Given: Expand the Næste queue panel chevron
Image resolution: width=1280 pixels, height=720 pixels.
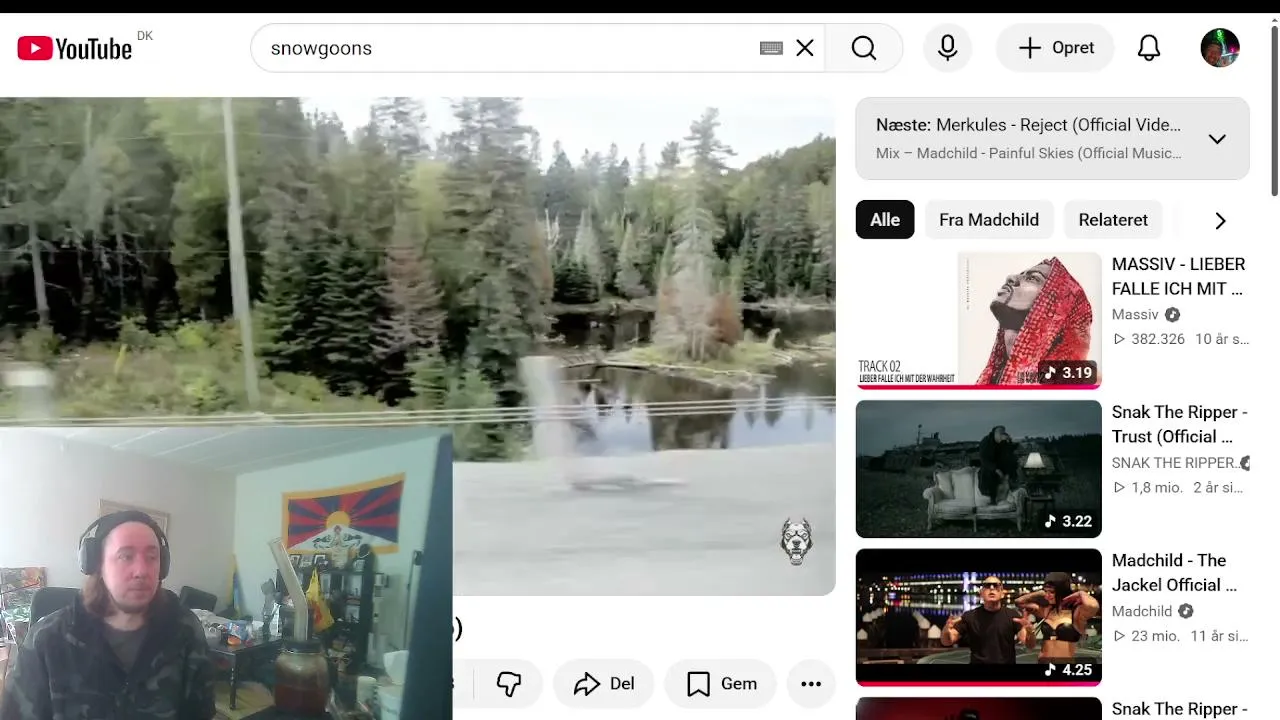Looking at the screenshot, I should coord(1217,139).
